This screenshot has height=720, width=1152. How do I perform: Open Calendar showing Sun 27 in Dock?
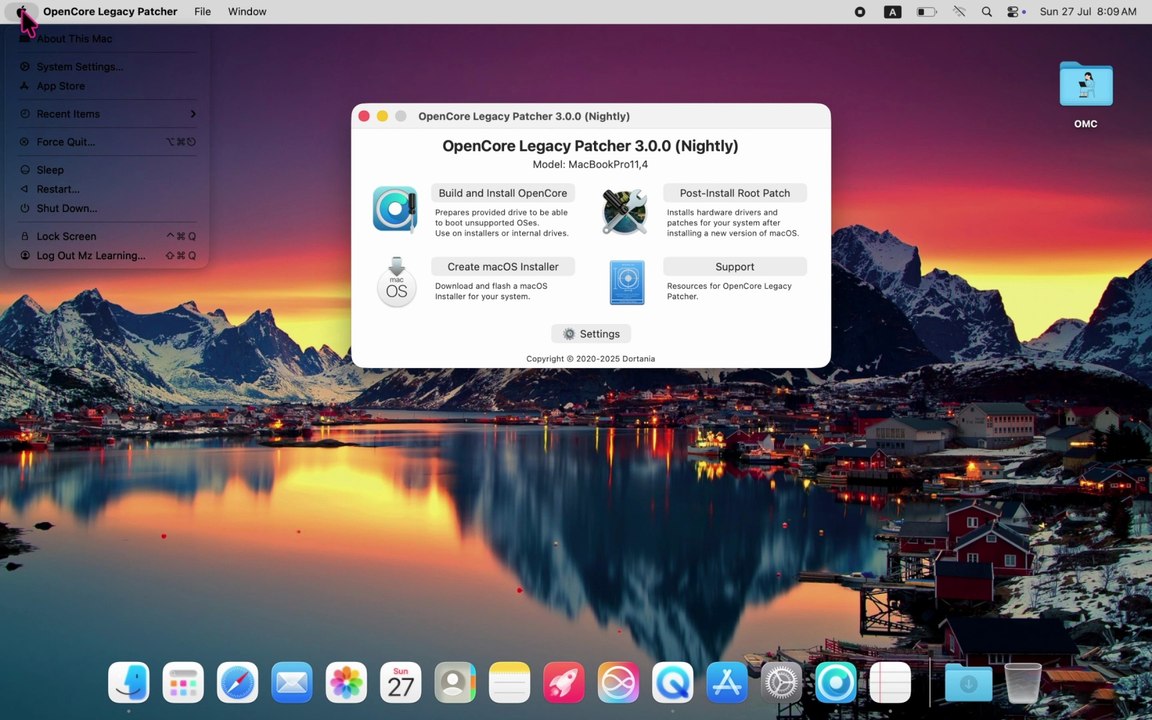[x=400, y=682]
